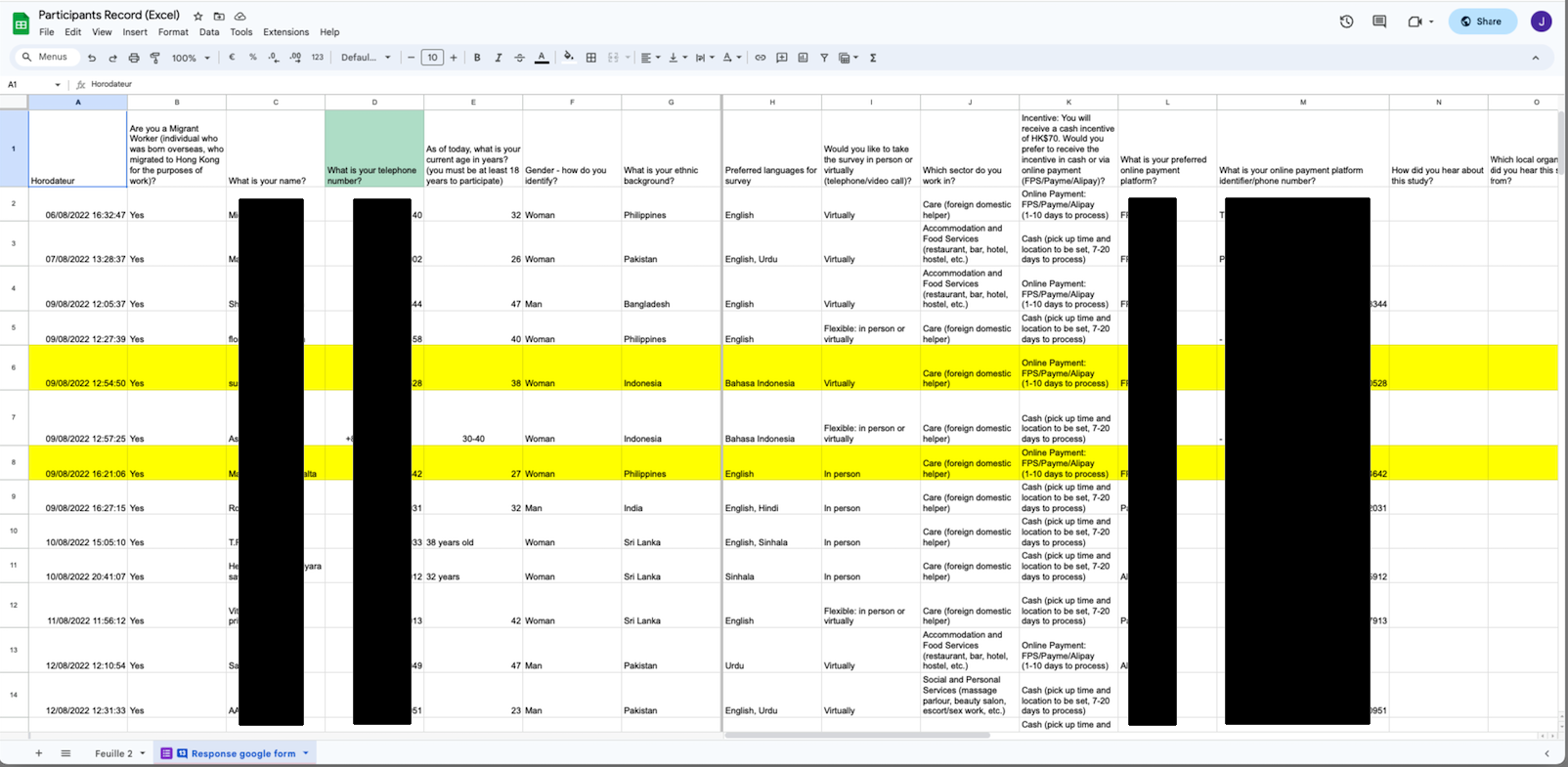Image resolution: width=1568 pixels, height=767 pixels.
Task: Insert a chart icon
Action: pos(803,58)
